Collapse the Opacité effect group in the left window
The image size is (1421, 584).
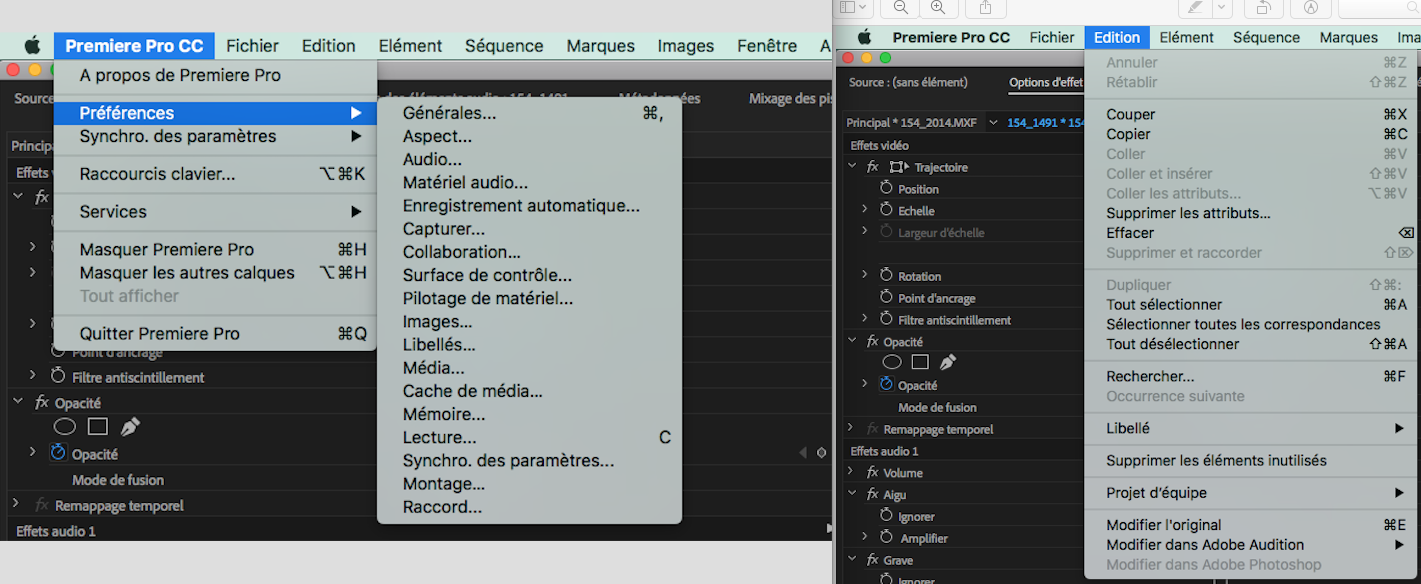tap(16, 402)
